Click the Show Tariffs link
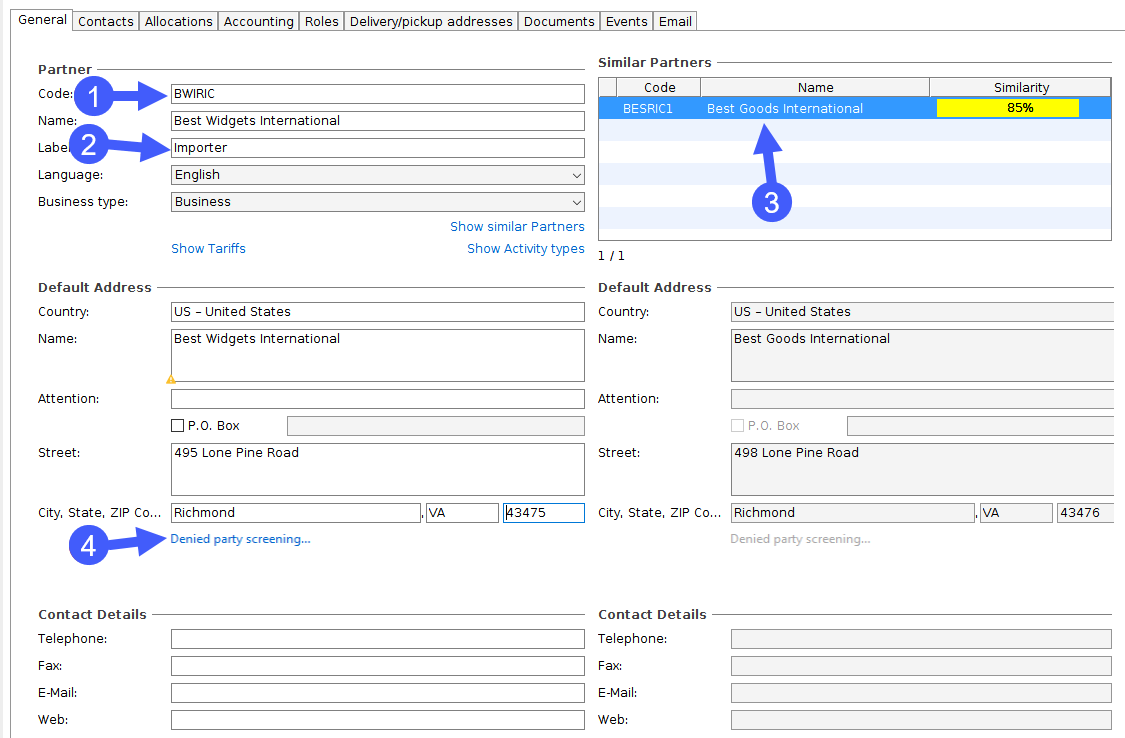The width and height of the screenshot is (1125, 738). [x=208, y=249]
